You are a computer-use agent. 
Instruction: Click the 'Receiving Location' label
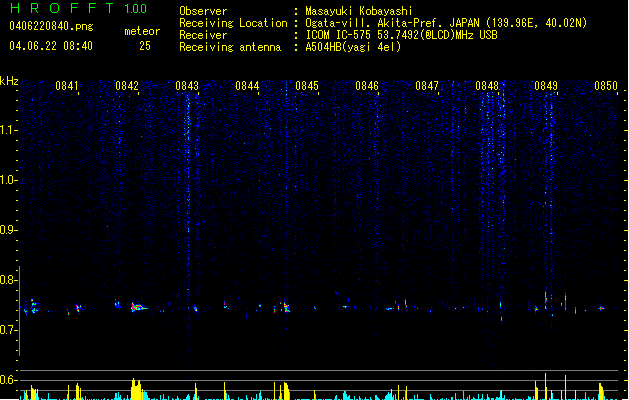233,23
